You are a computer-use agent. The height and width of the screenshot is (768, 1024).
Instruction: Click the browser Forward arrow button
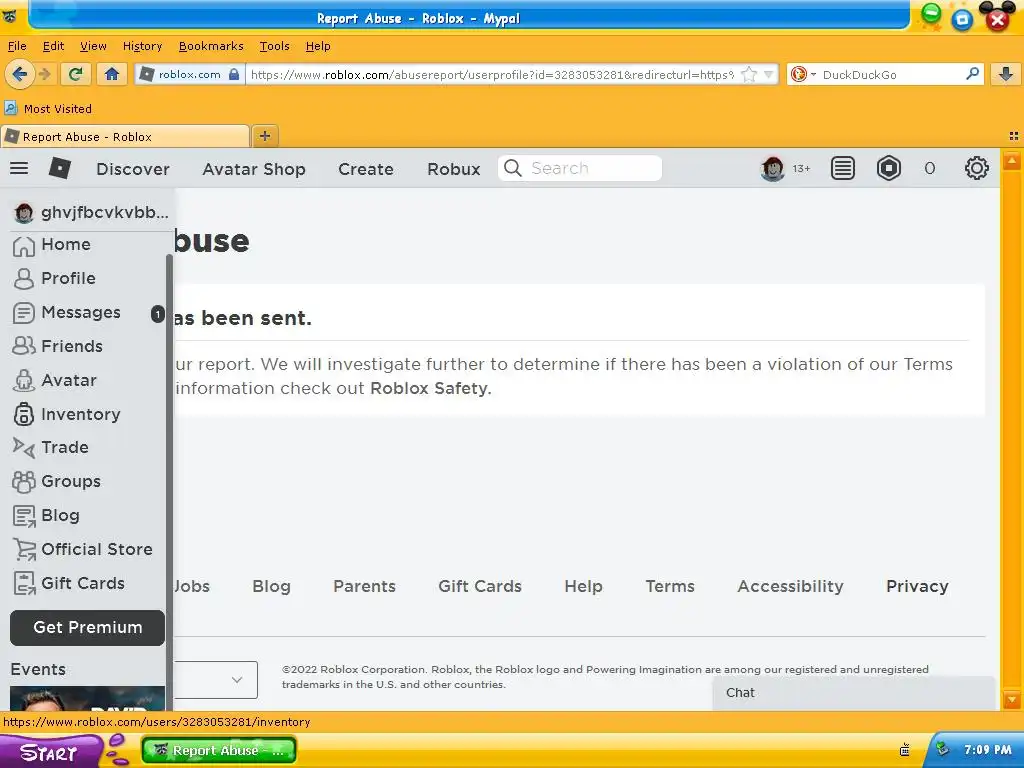pos(45,74)
